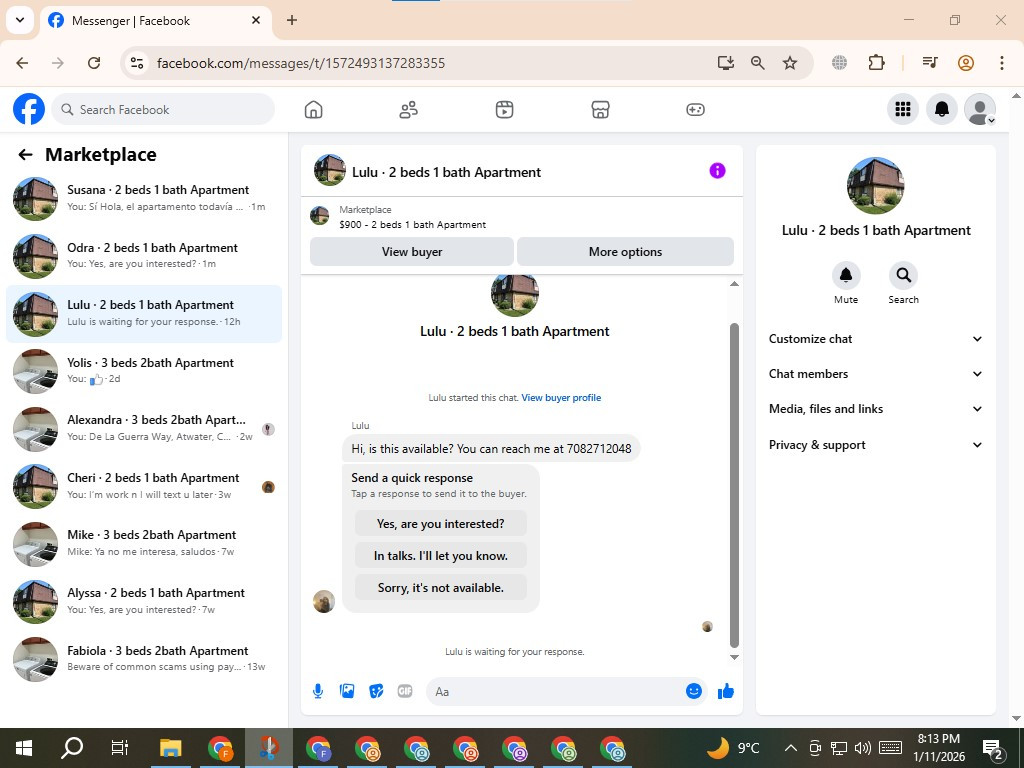
Task: Open Susana's apartment conversation
Action: coord(144,198)
